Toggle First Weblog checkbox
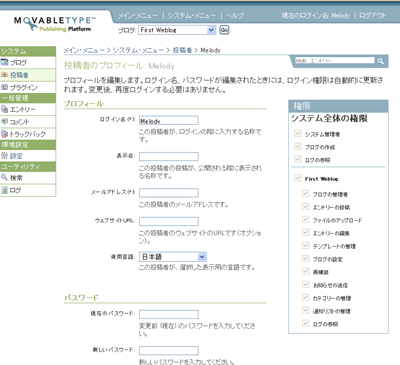 pyautogui.click(x=298, y=178)
